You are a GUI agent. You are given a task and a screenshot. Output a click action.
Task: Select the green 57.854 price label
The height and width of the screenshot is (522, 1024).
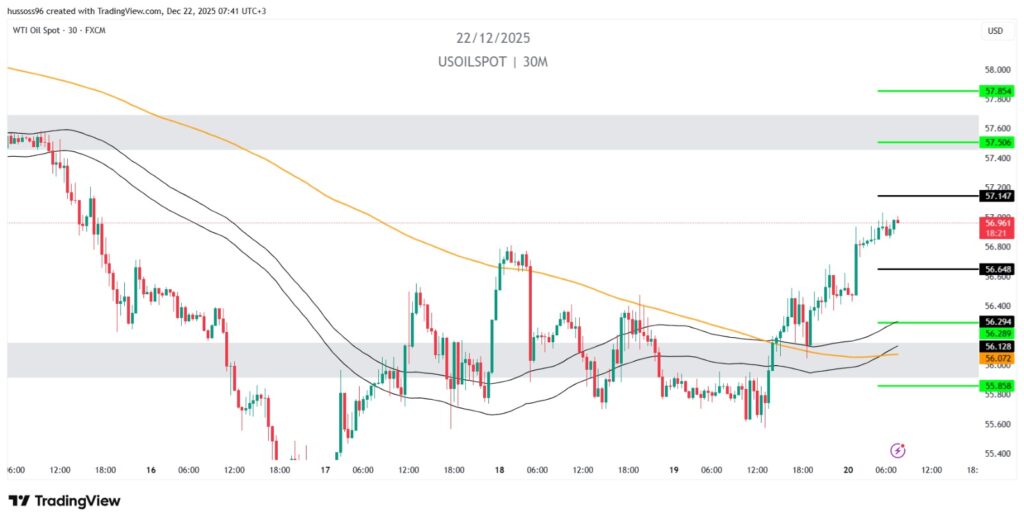[x=998, y=90]
